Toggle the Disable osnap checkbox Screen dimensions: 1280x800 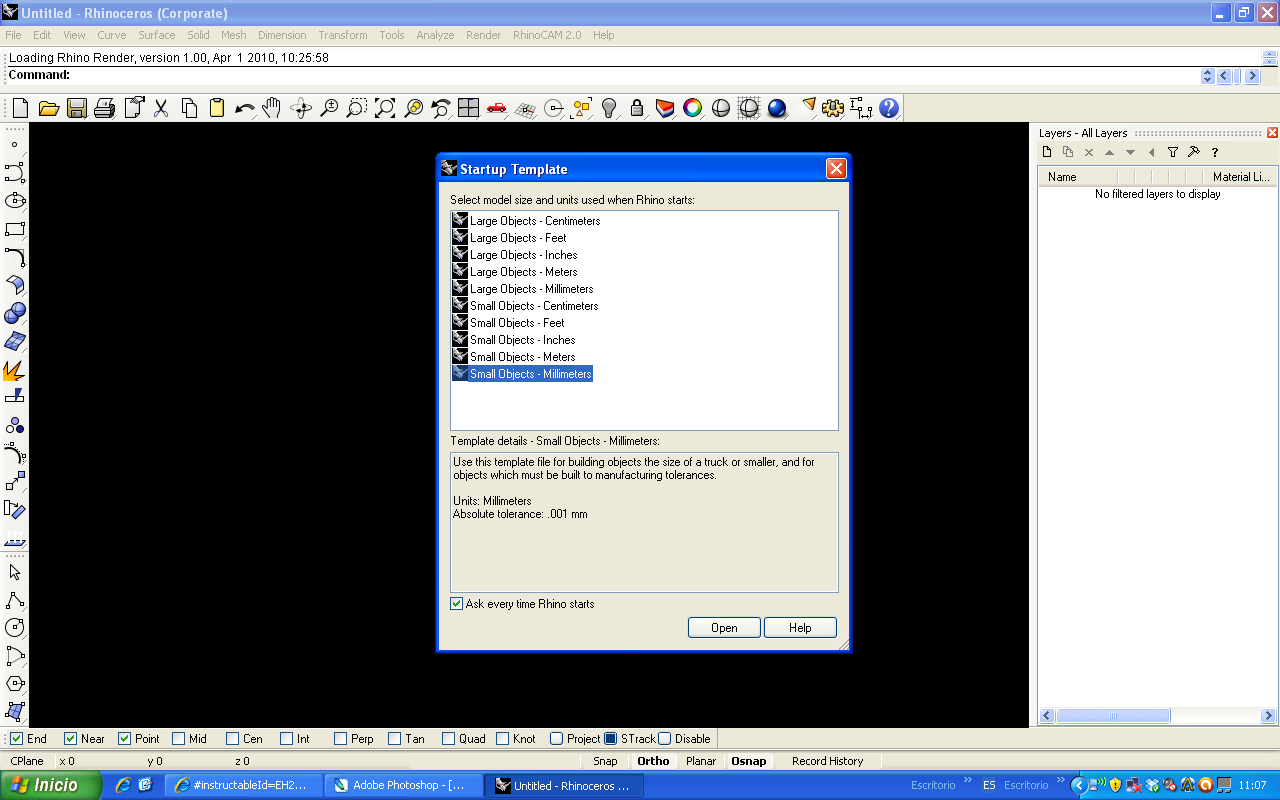point(665,739)
